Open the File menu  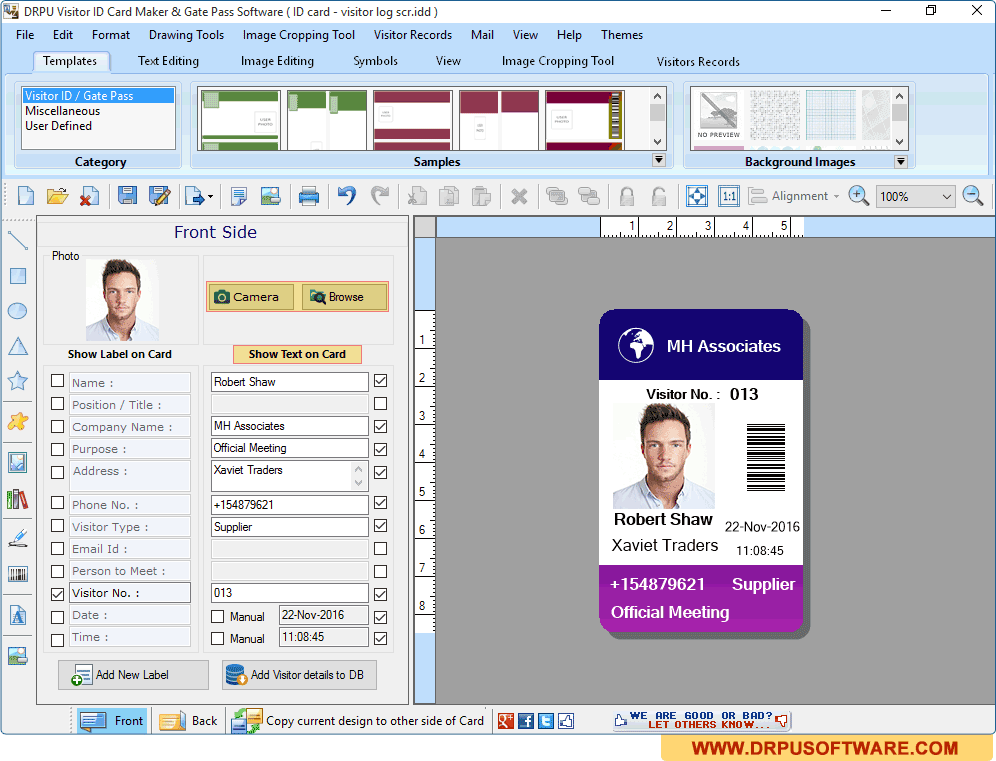tap(25, 35)
